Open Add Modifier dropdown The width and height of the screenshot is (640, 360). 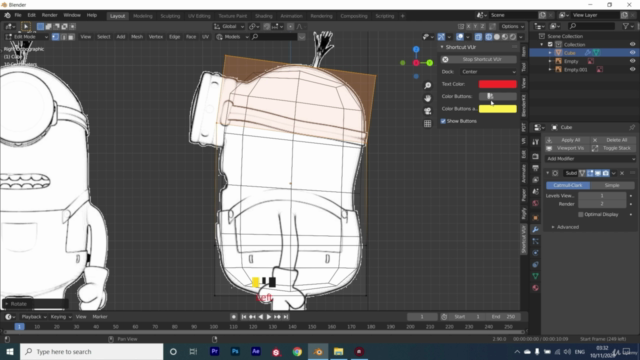coord(590,159)
